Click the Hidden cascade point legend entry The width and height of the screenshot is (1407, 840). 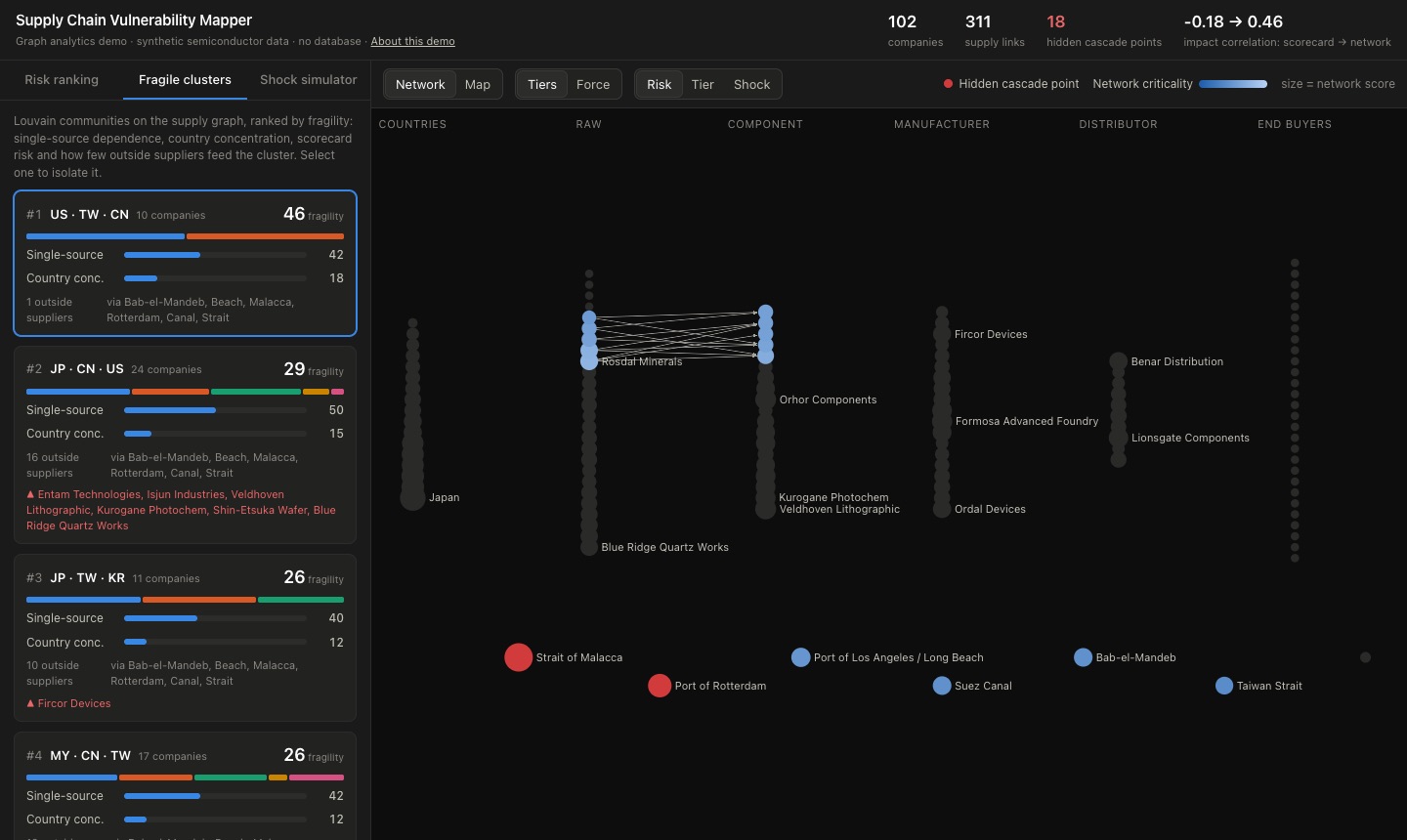1011,84
